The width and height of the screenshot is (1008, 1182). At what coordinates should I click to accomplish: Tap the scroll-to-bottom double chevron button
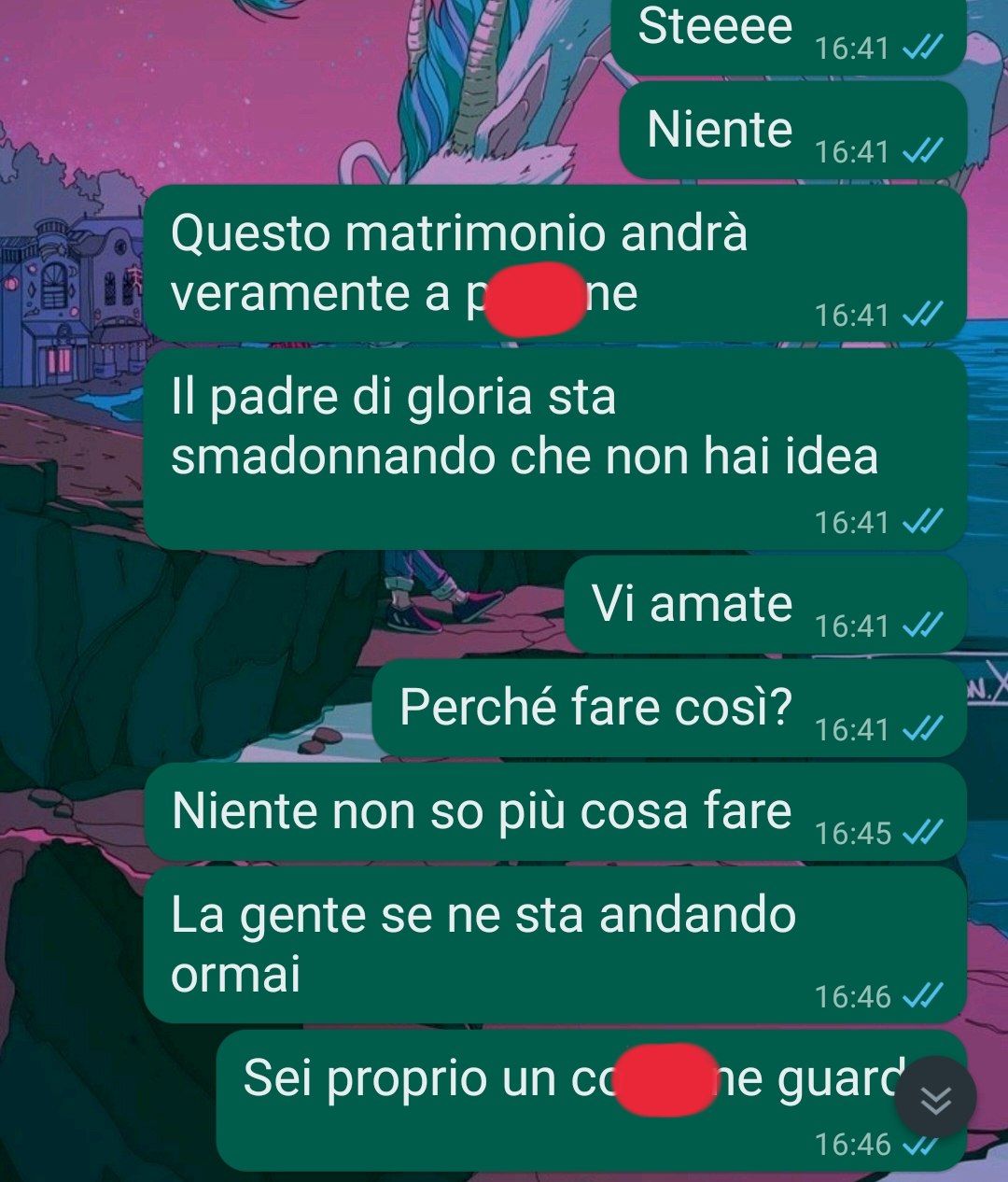click(x=935, y=1098)
